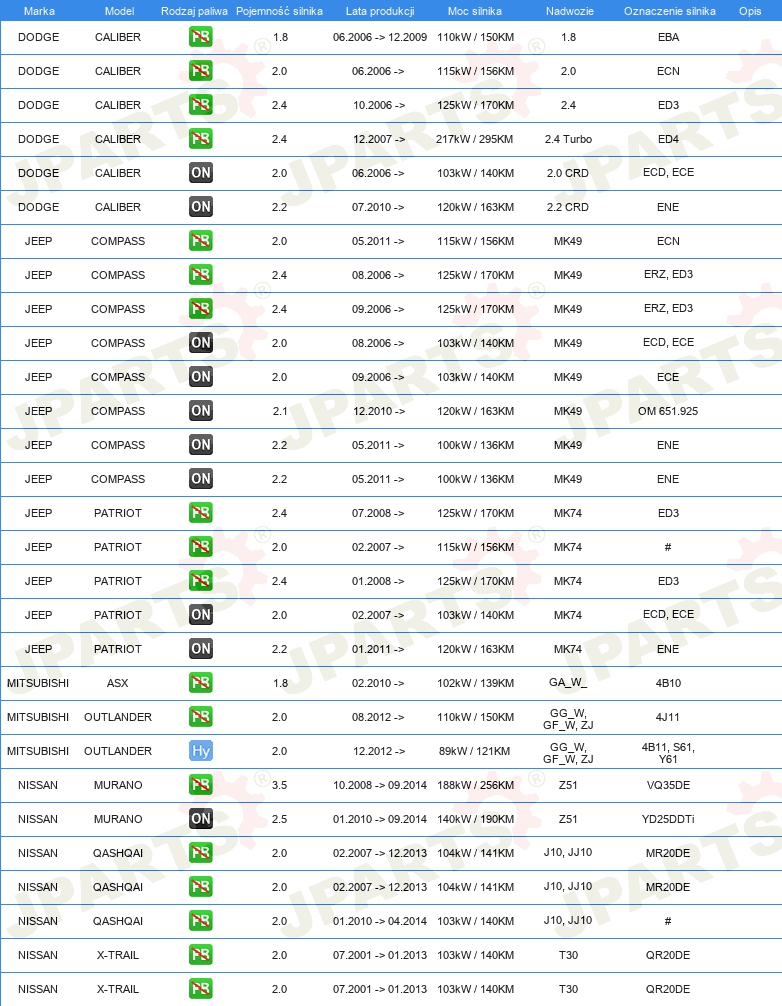Select the 07.2010 -> production date cell

tap(378, 207)
